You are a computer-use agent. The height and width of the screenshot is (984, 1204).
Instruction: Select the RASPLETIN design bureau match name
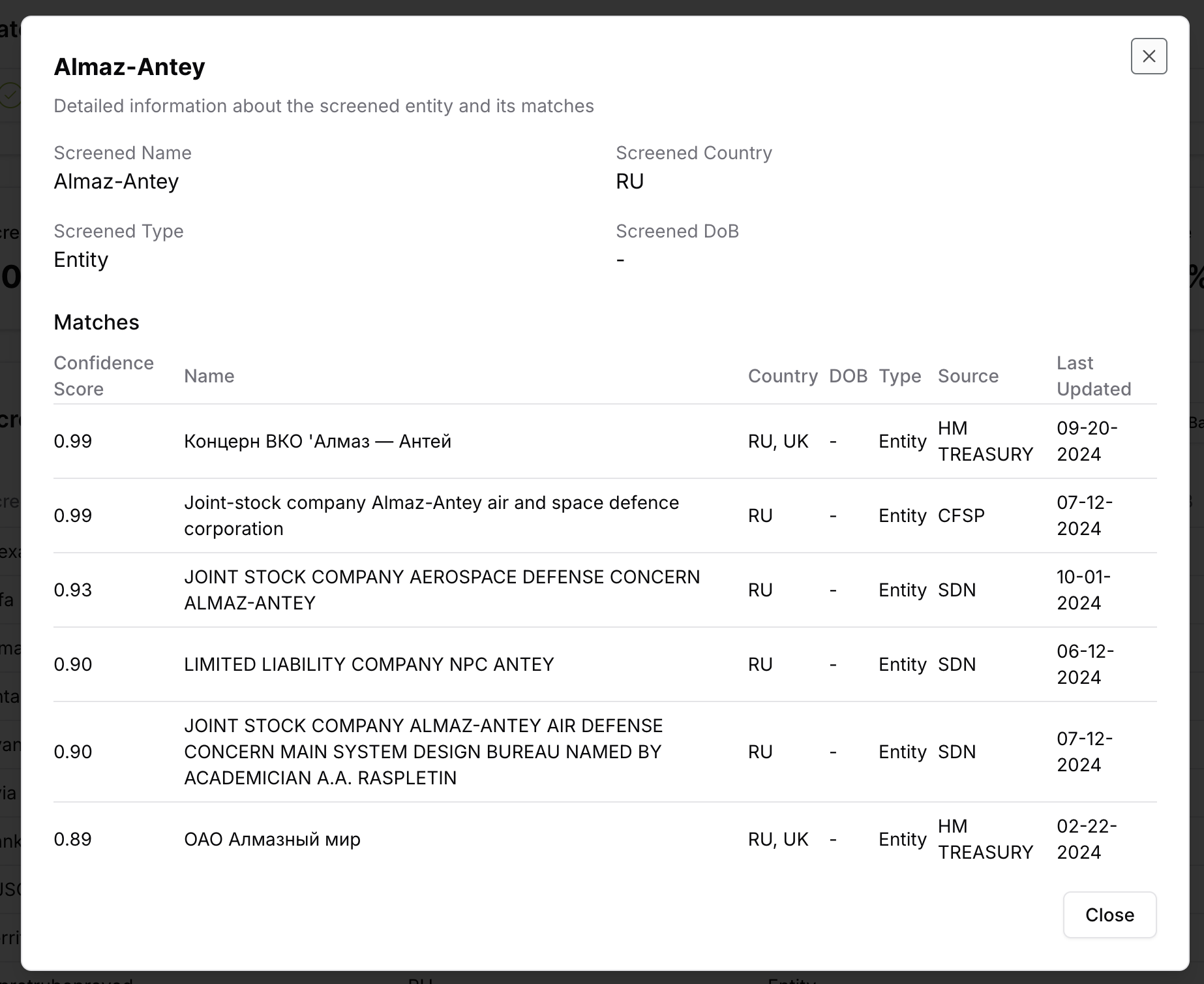coord(423,752)
